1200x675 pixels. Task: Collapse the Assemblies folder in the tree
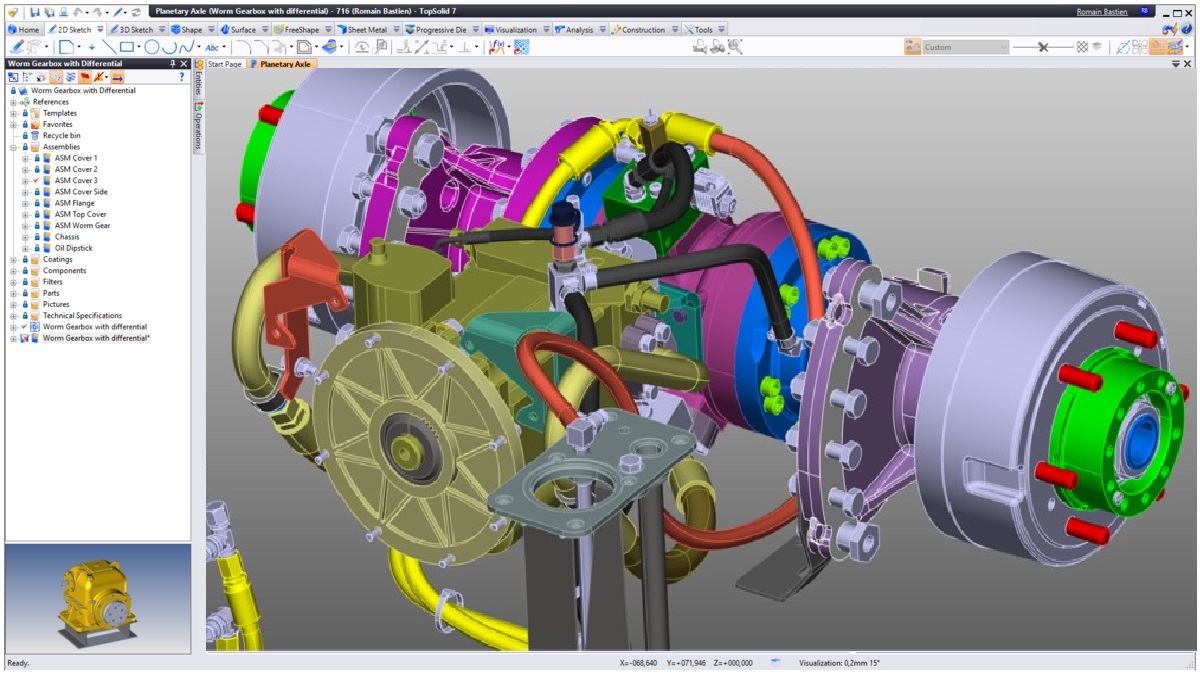14,147
